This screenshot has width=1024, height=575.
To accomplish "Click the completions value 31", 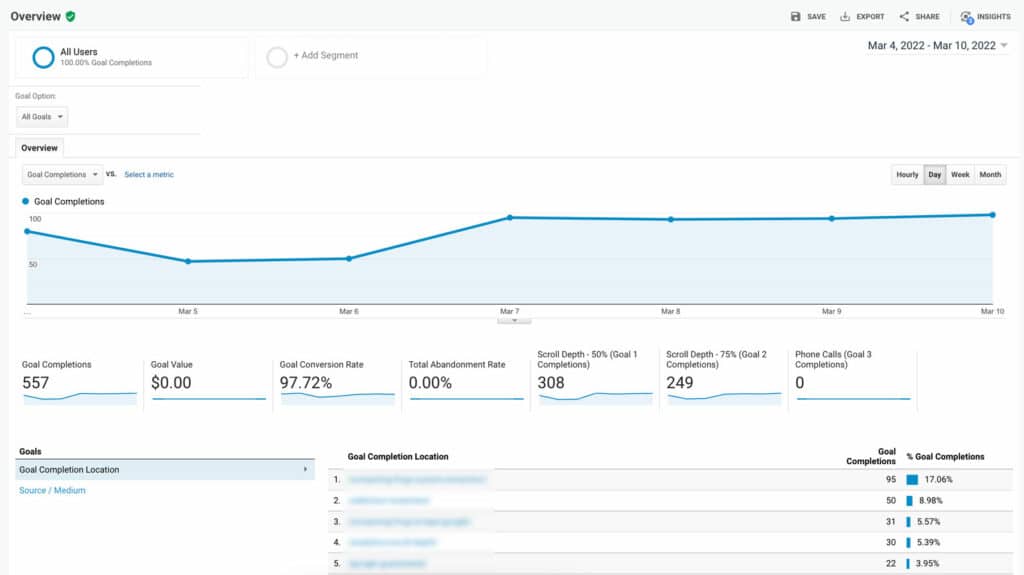I will (891, 521).
